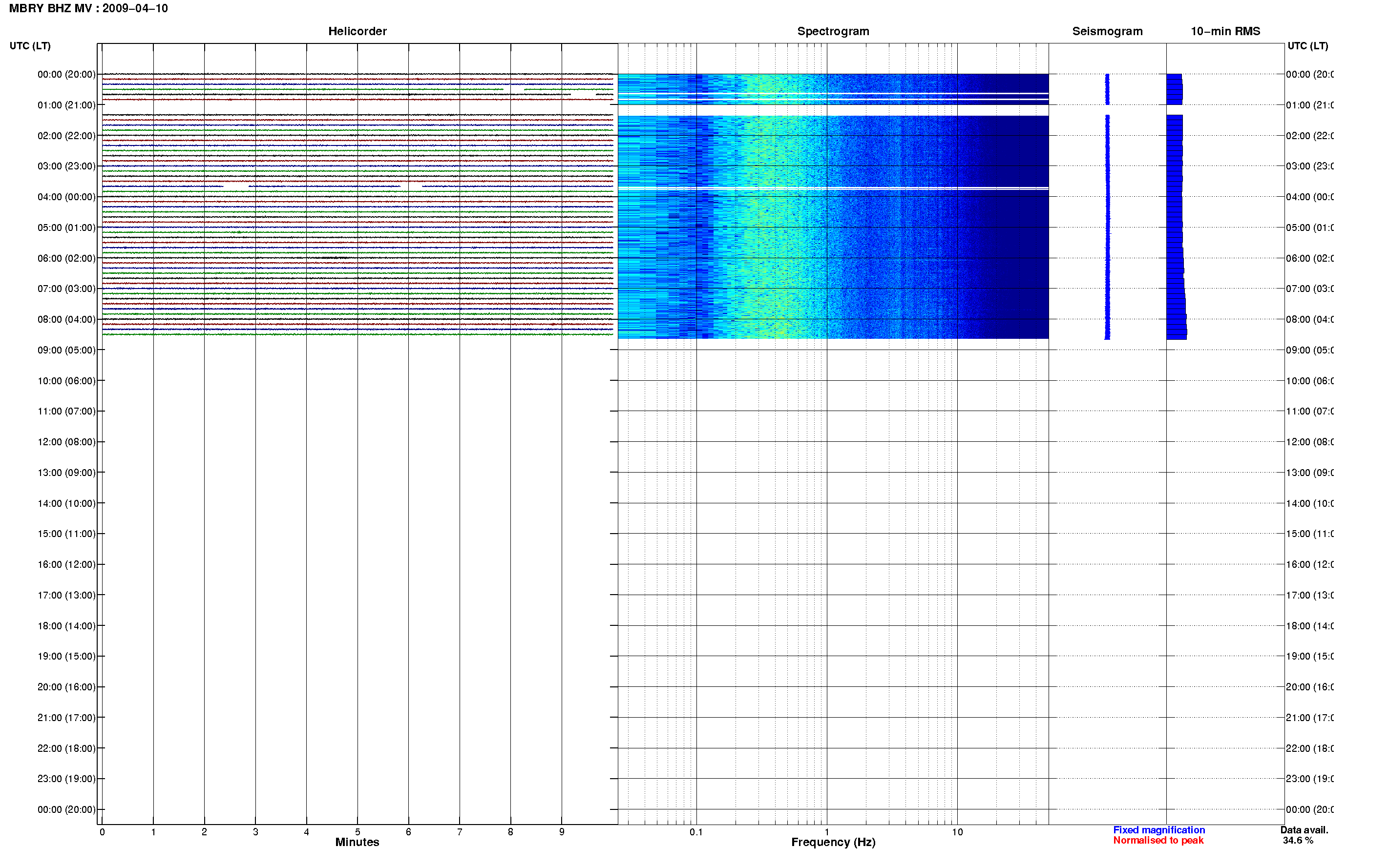Click the '05:00 (01:00)' left time label

(66, 228)
